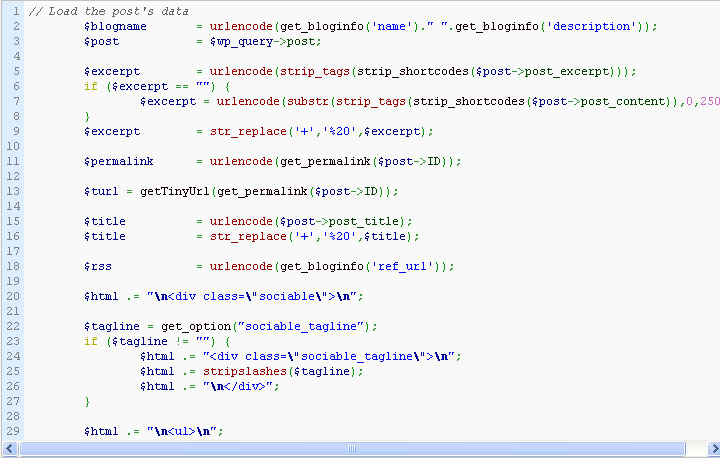Click line number 21 in the gutter
Image resolution: width=720 pixels, height=458 pixels.
(13, 311)
